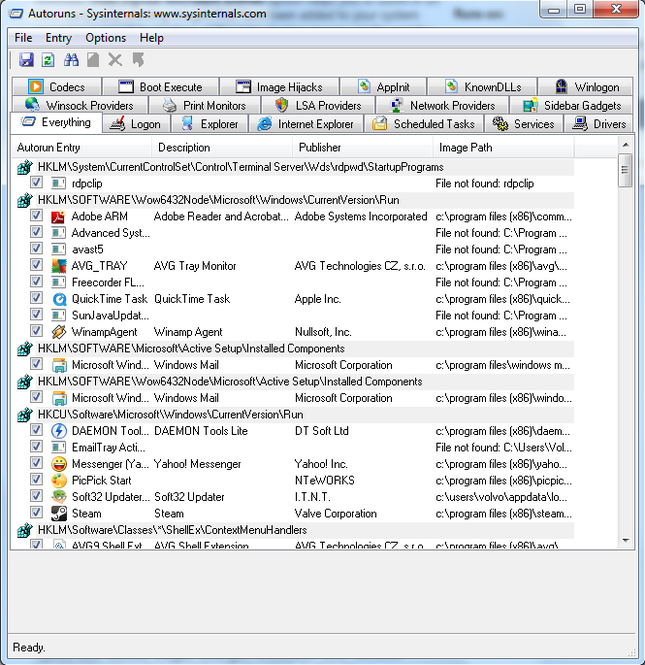Click the scrollbar down arrow

point(625,540)
